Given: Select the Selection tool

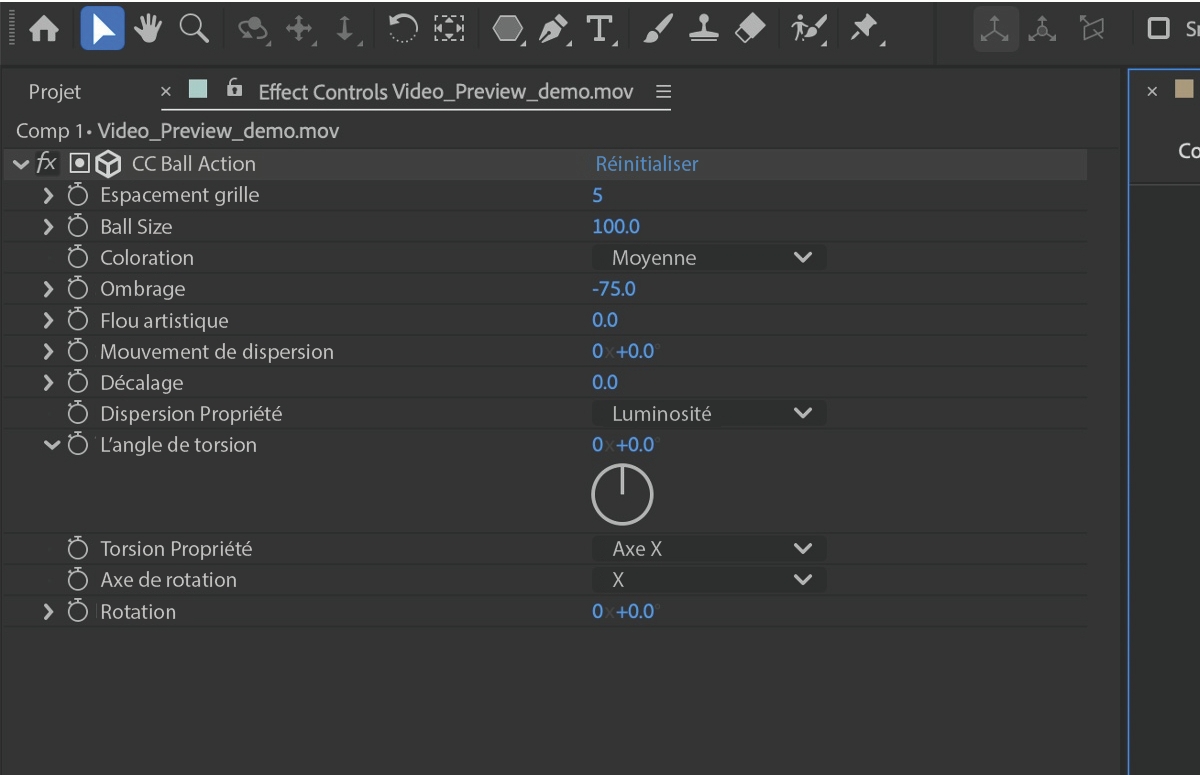Looking at the screenshot, I should (103, 28).
